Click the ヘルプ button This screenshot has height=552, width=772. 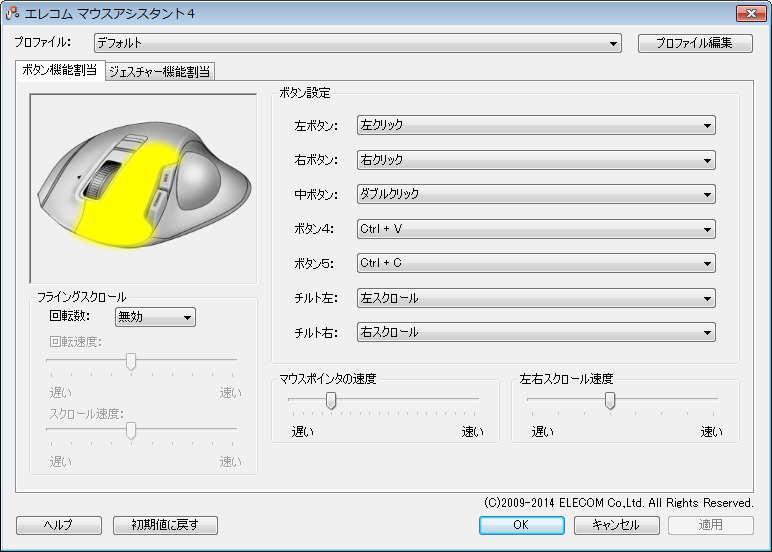point(59,525)
